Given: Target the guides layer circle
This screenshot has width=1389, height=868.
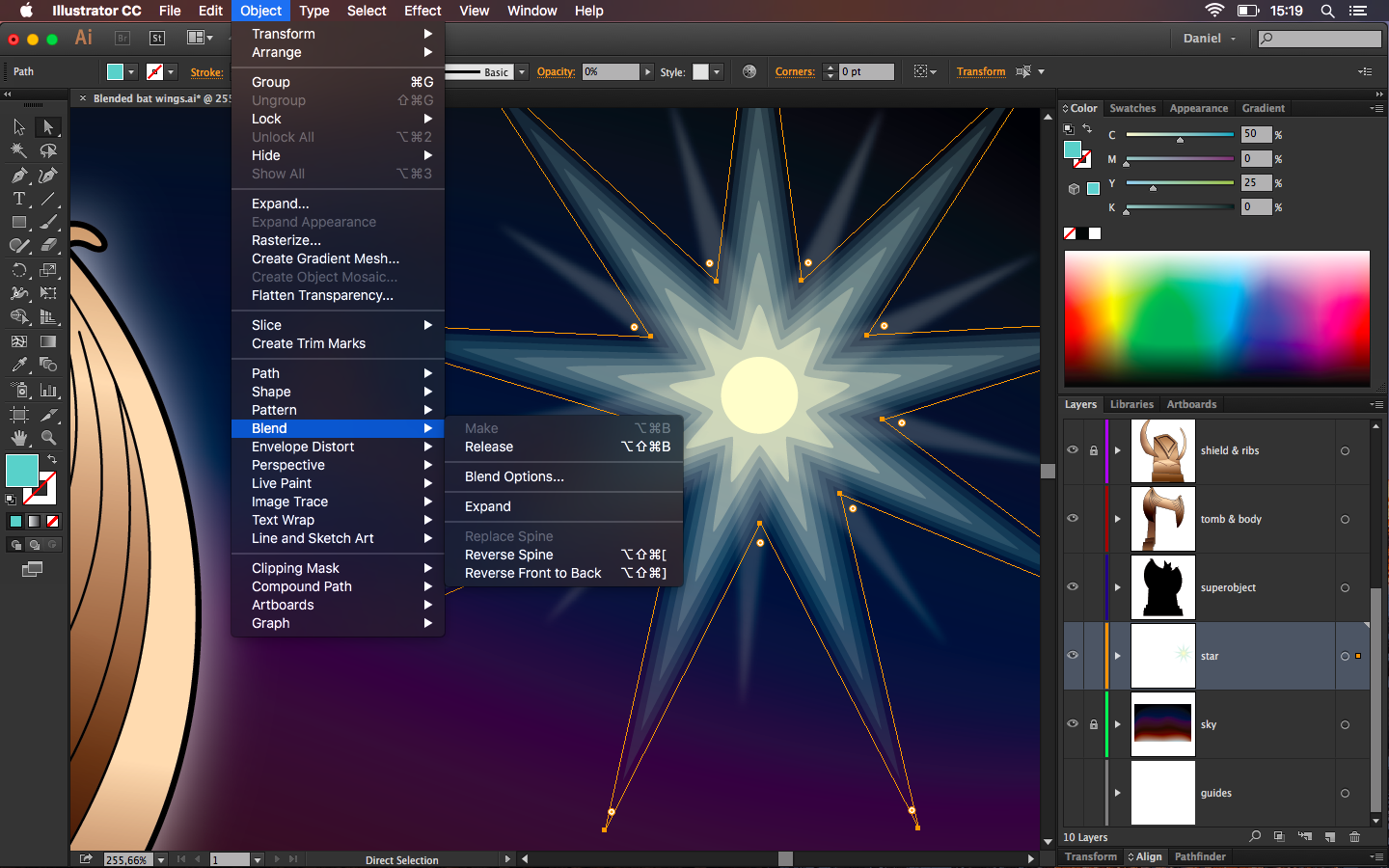Looking at the screenshot, I should tap(1345, 793).
